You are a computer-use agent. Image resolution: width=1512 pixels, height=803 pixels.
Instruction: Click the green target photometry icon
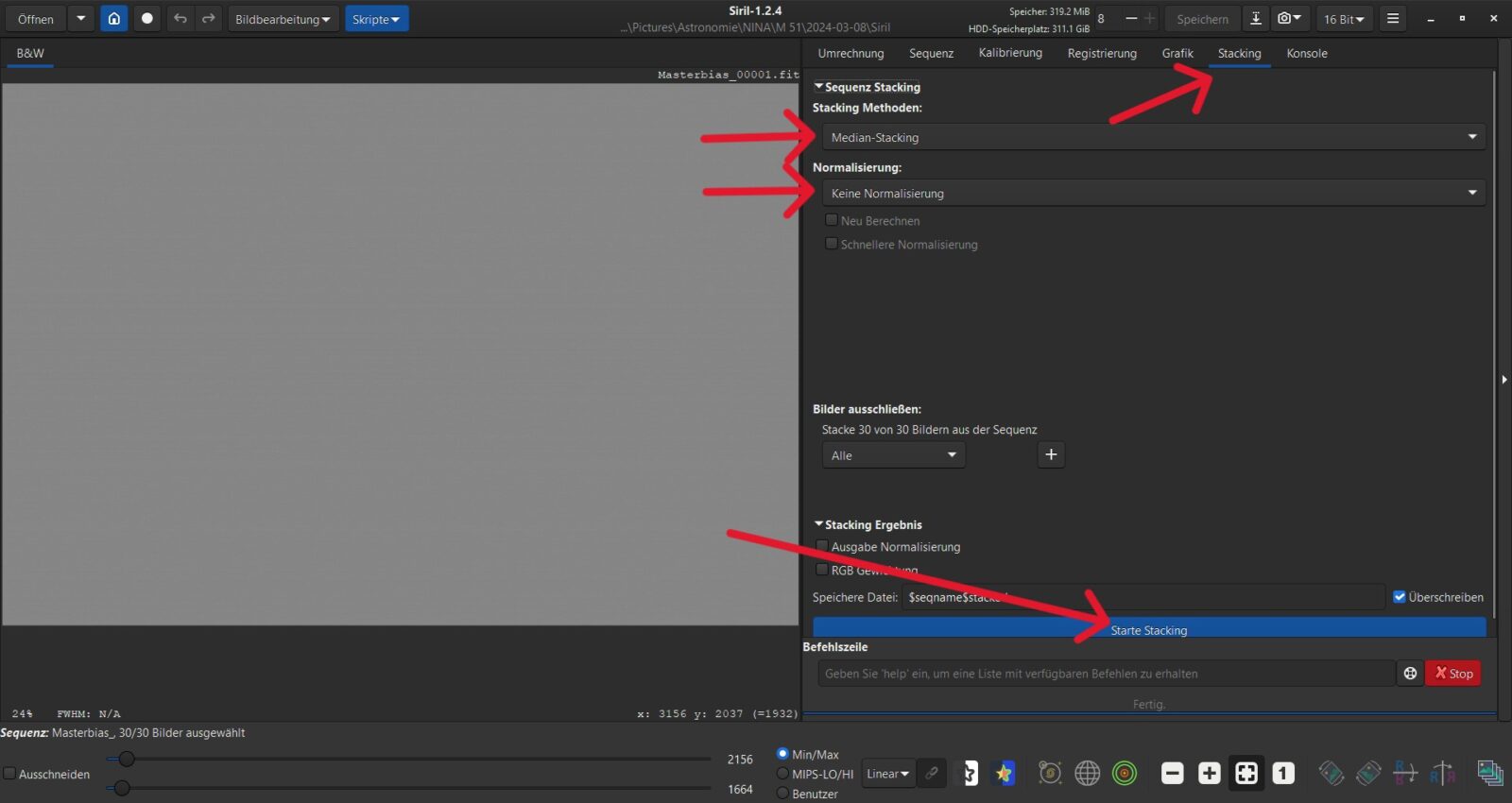coord(1124,774)
